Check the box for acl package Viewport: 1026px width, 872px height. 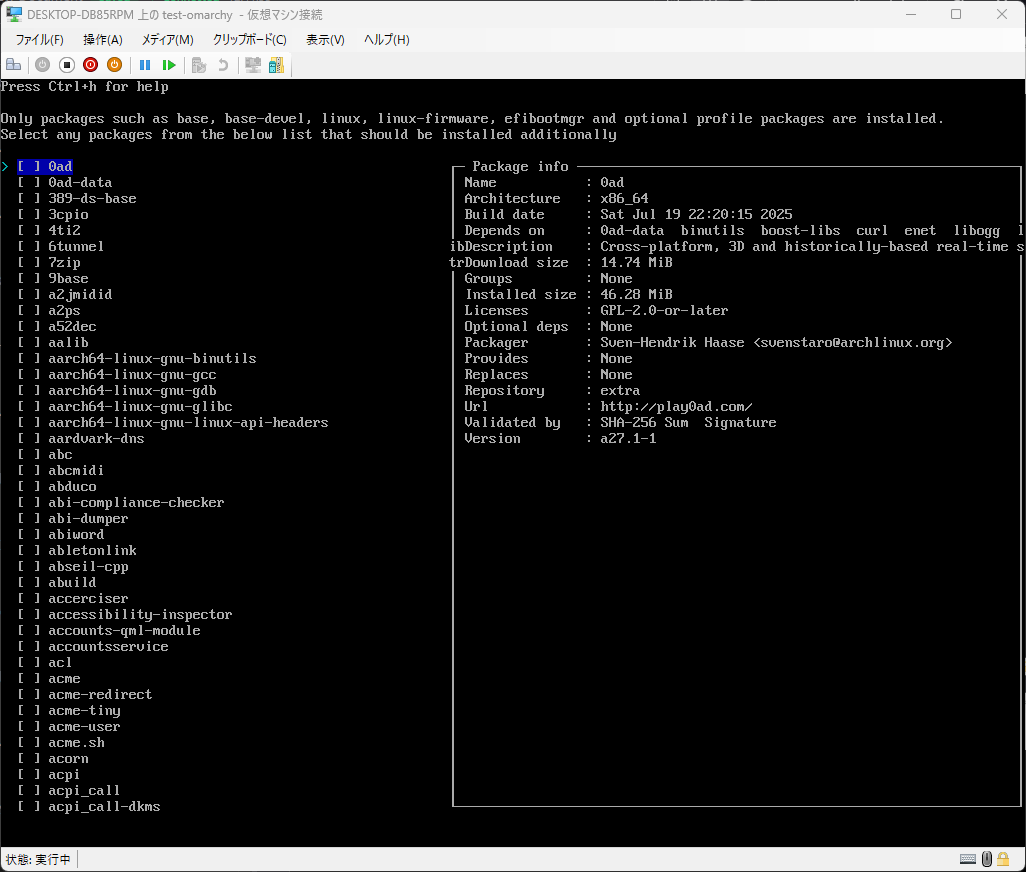[x=29, y=663]
